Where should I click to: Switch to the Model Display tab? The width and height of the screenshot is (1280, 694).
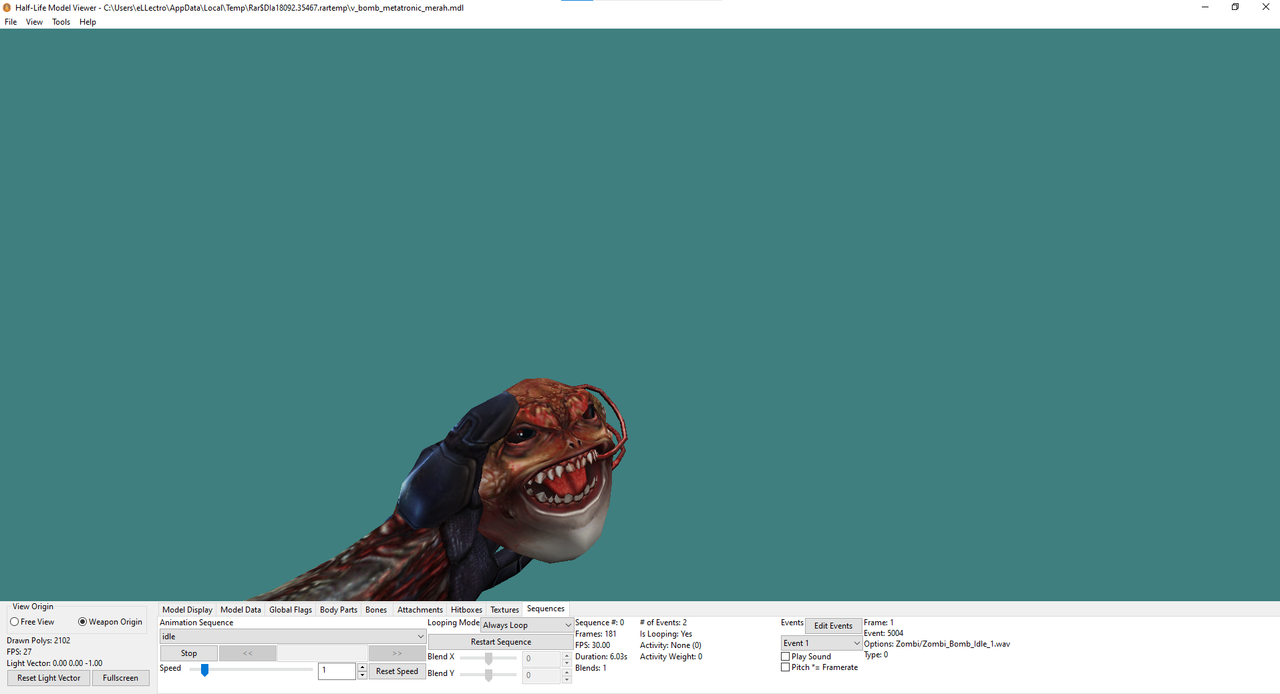(187, 609)
